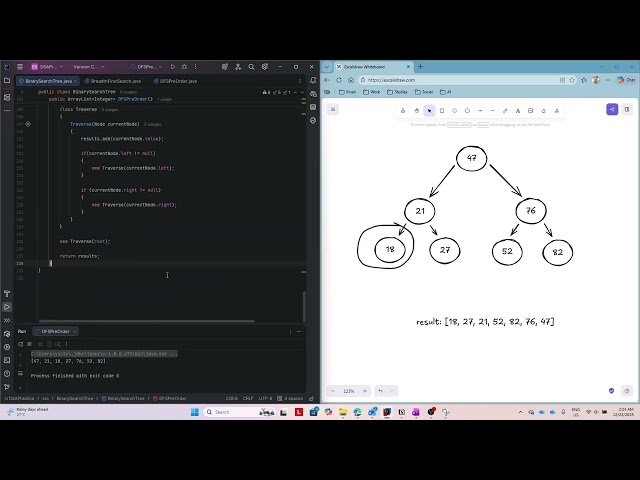The height and width of the screenshot is (480, 640).
Task: Click the Stop icon in Run panel
Action: pos(29,344)
